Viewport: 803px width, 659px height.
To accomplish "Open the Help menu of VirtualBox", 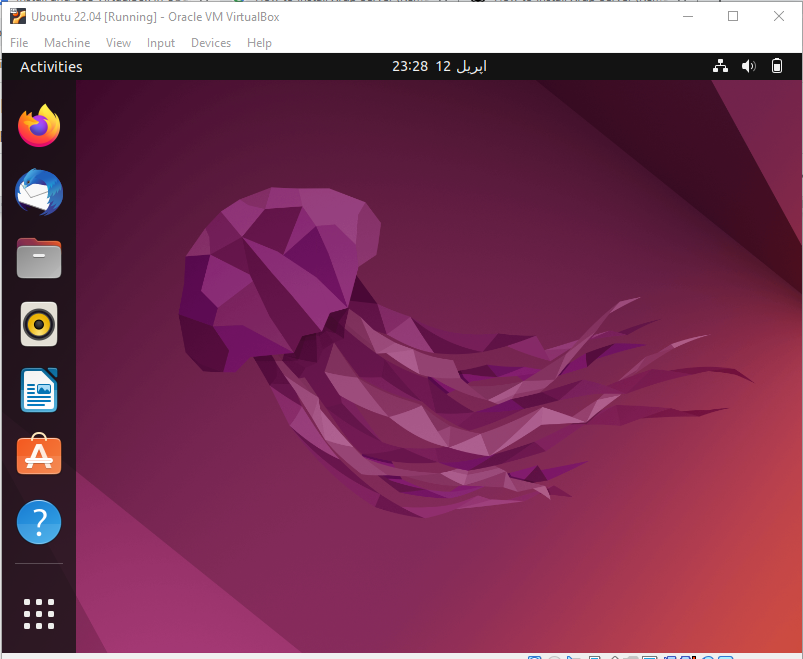I will click(259, 43).
